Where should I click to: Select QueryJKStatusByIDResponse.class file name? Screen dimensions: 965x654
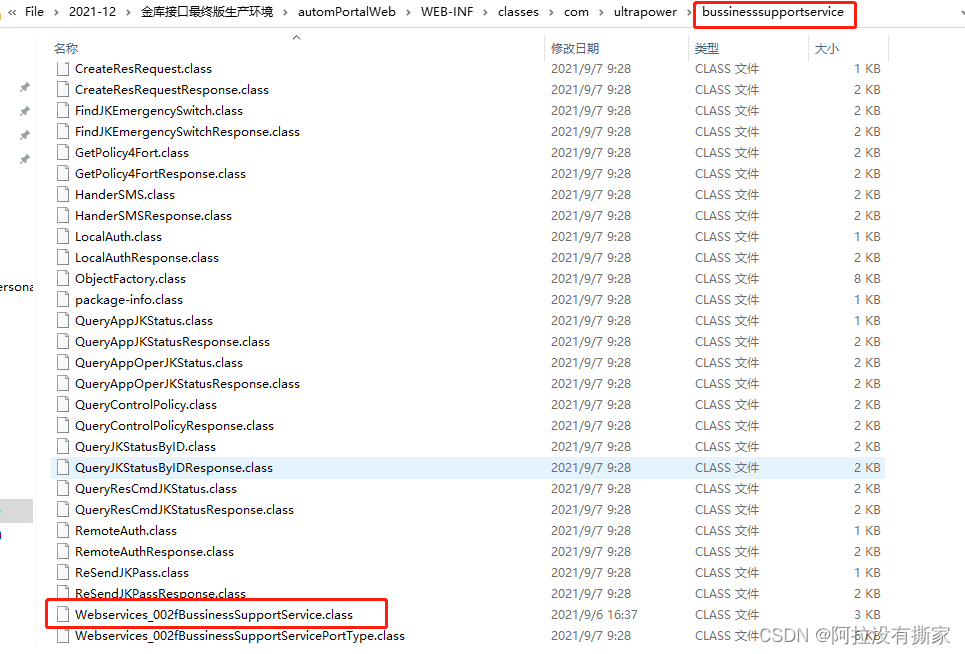pos(174,468)
